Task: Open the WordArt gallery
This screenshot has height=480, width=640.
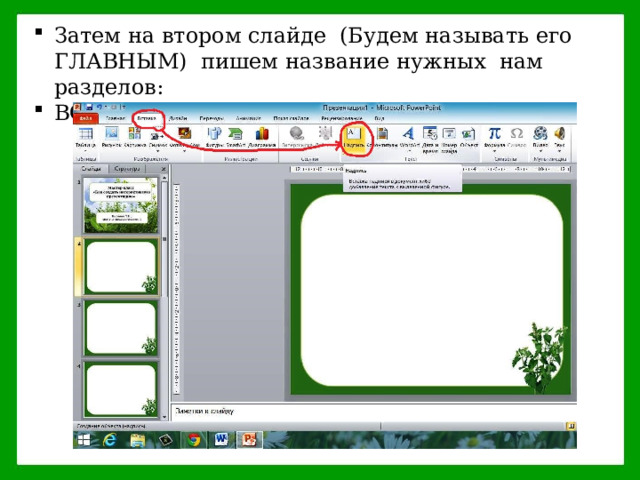Action: [408, 133]
